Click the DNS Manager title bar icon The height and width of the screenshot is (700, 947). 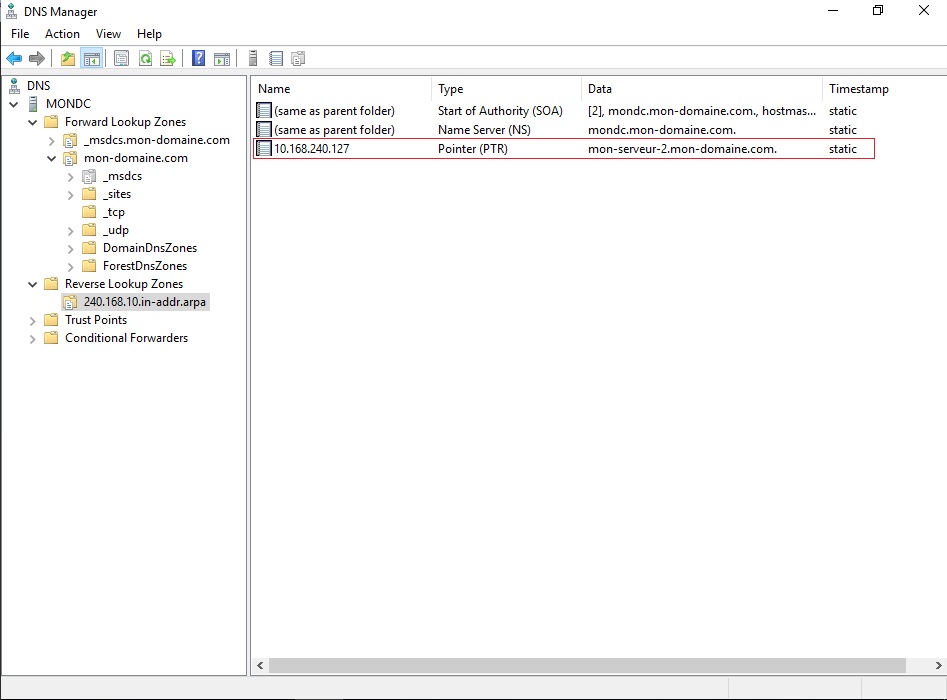click(x=11, y=11)
